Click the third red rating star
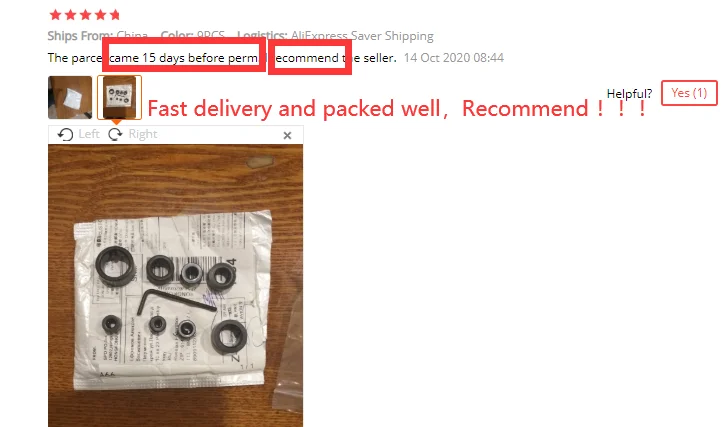 click(85, 15)
